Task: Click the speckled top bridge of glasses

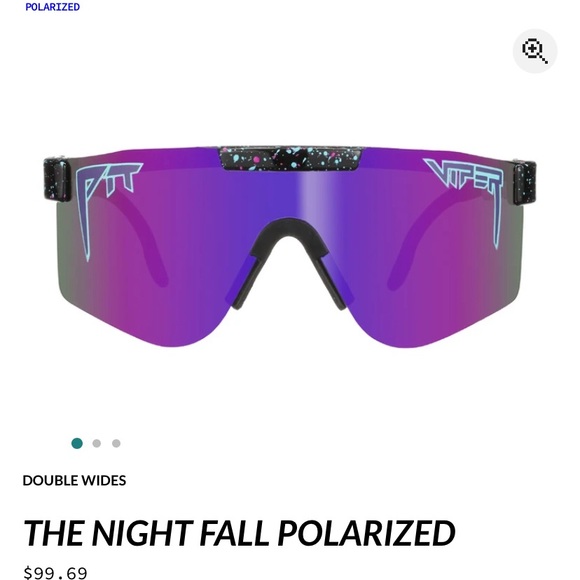Action: pos(290,159)
